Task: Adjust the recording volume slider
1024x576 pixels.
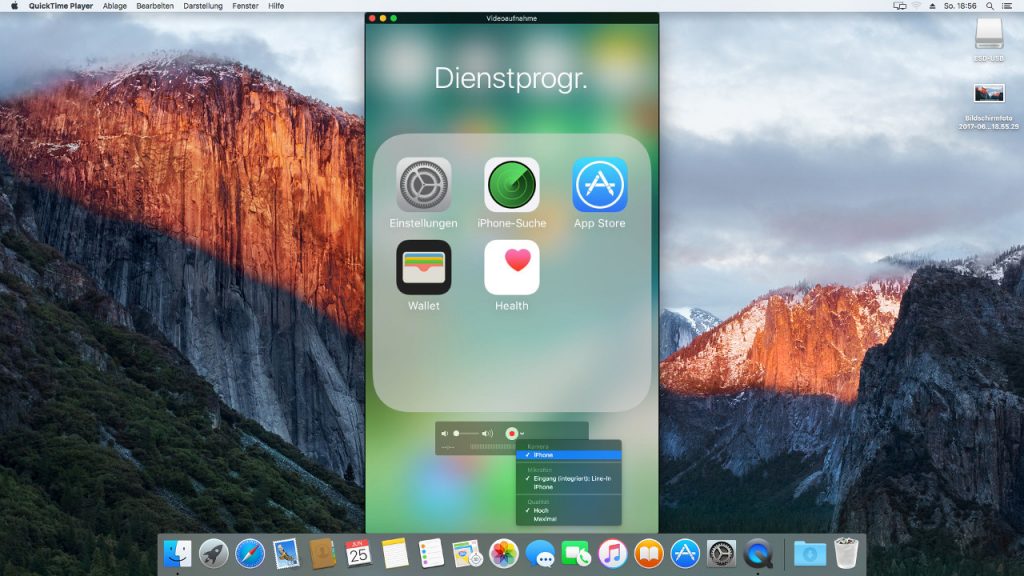Action: [467, 434]
